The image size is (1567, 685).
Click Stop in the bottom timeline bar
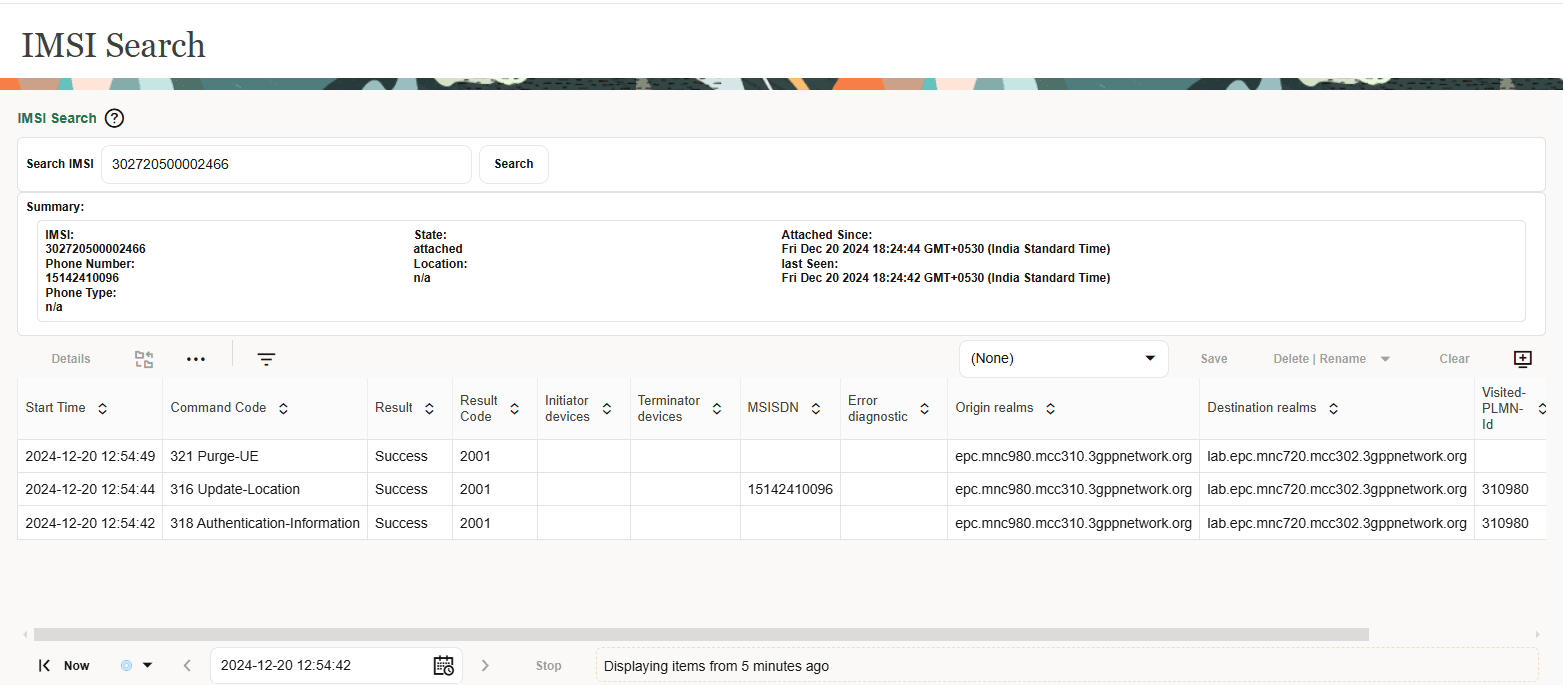click(548, 665)
